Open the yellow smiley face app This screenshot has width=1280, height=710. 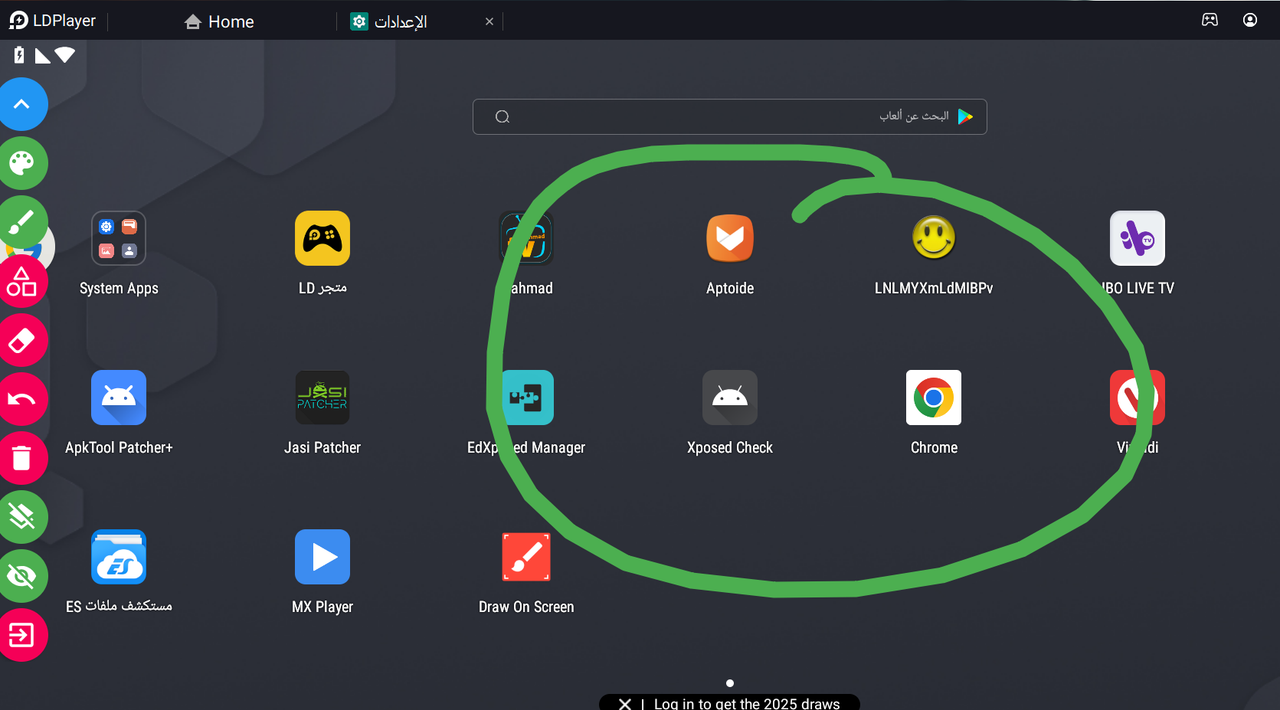pyautogui.click(x=934, y=238)
